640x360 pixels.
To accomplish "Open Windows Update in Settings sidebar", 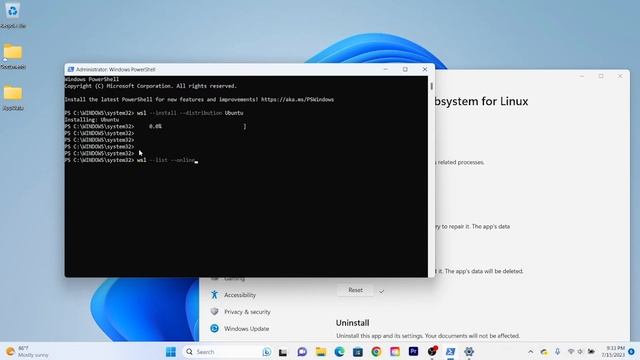I will [246, 328].
